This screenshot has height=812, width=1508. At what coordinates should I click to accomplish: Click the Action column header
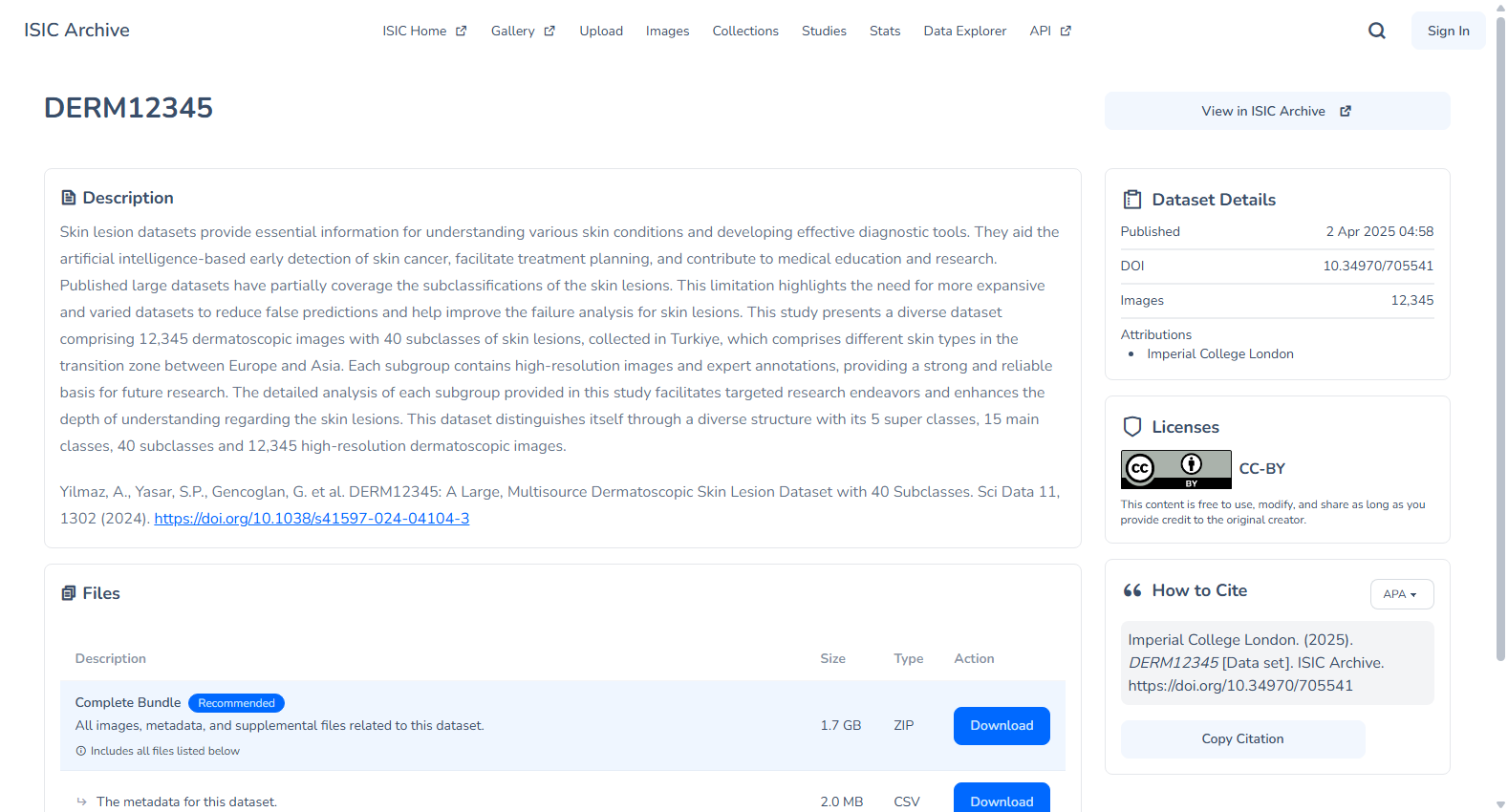(x=974, y=659)
